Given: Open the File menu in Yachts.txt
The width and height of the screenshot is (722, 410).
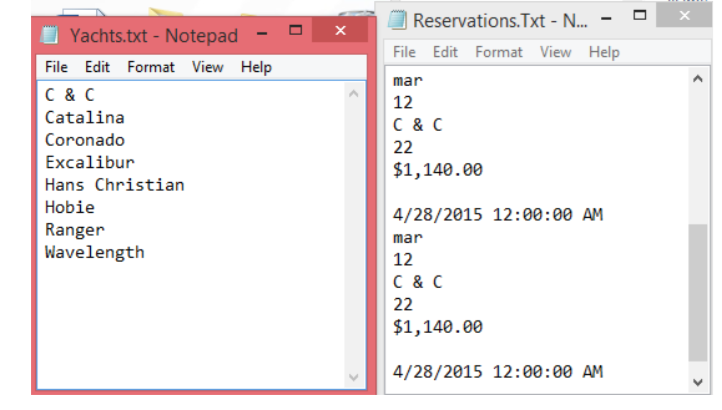Looking at the screenshot, I should coord(57,67).
